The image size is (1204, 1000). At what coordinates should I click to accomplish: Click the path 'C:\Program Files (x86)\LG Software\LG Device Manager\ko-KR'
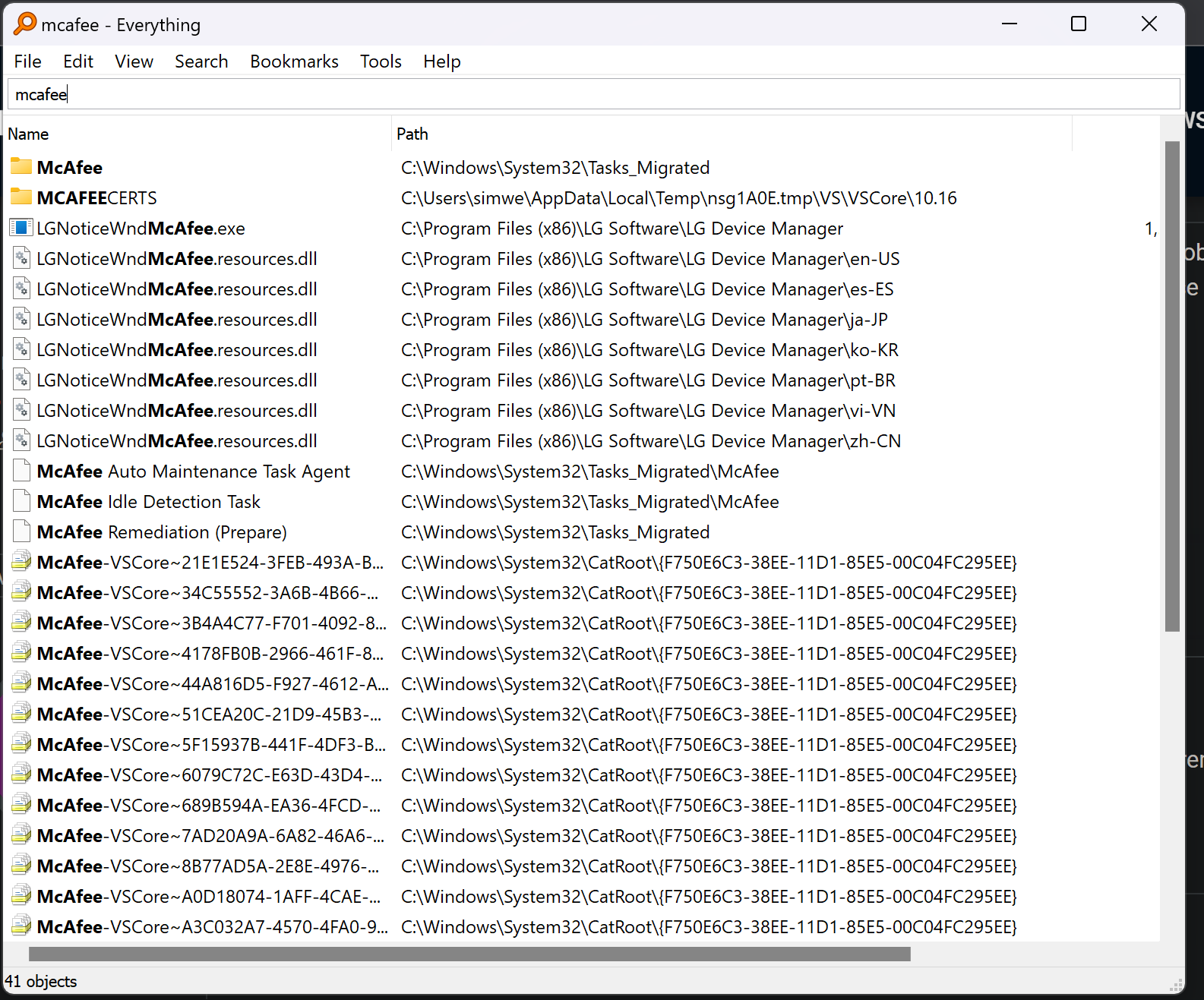(x=650, y=349)
